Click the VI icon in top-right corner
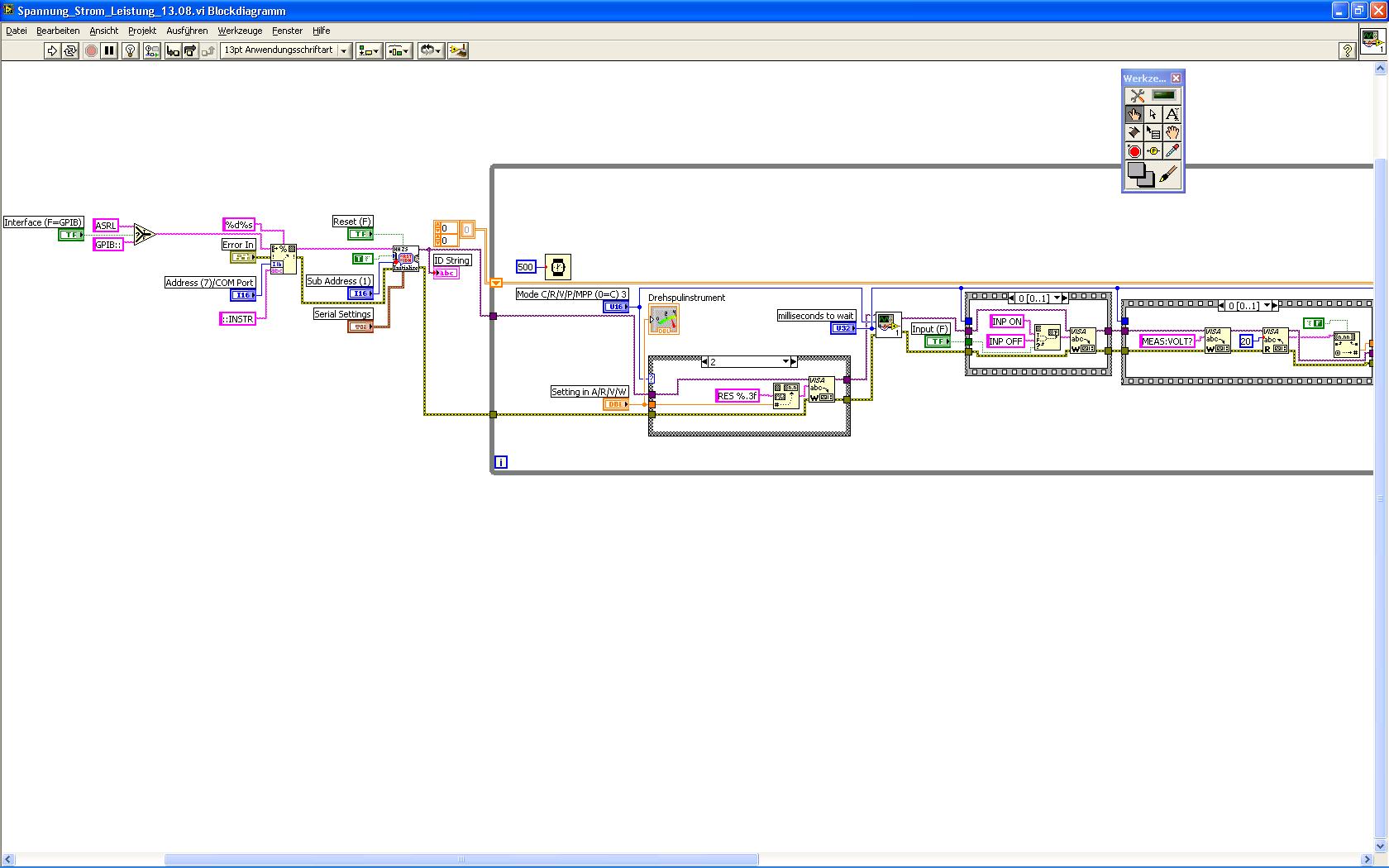Screen dimensions: 1389x868 coord(1373,42)
